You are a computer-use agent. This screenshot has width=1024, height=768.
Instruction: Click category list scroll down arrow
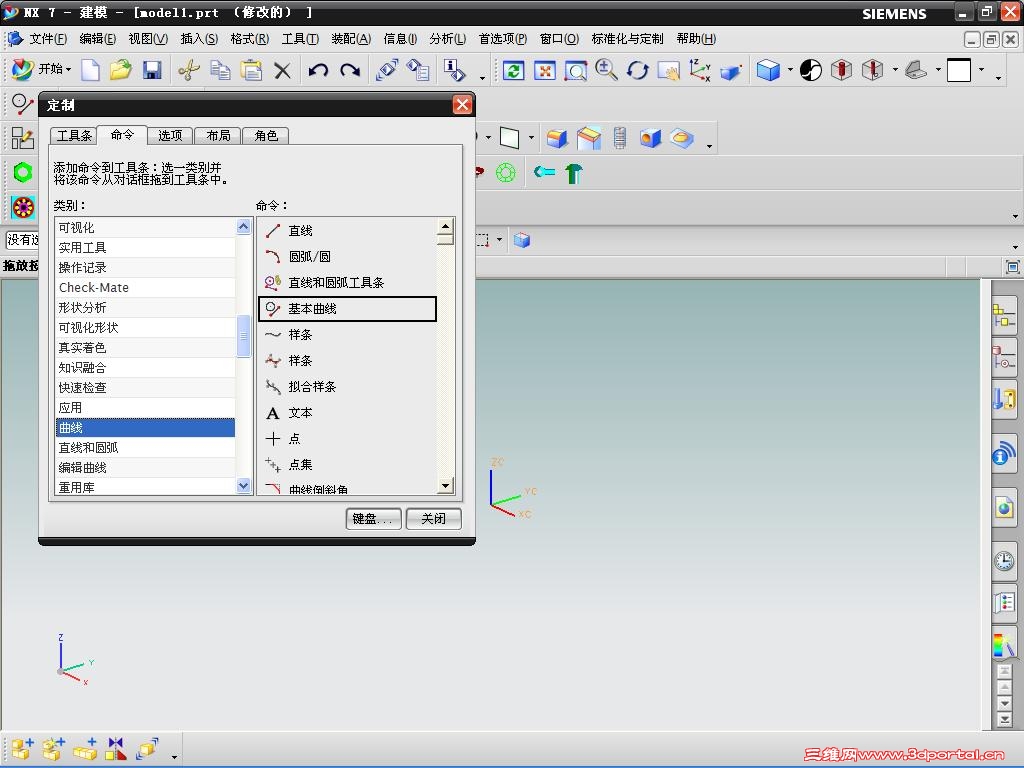[x=244, y=486]
